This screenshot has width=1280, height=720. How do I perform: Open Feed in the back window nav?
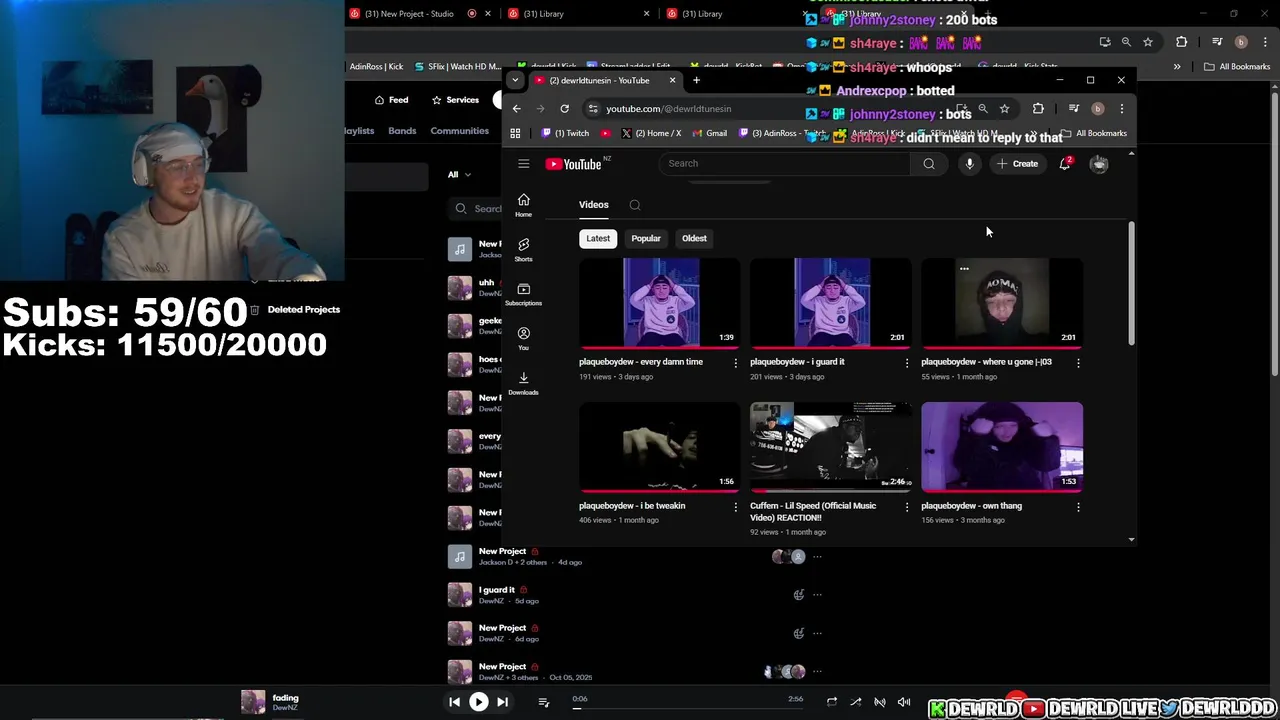point(391,100)
